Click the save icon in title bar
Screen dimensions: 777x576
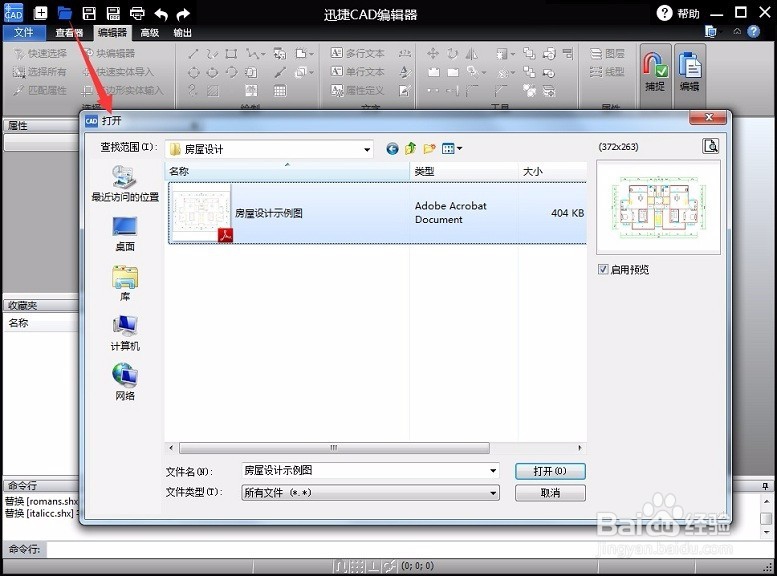tap(89, 13)
